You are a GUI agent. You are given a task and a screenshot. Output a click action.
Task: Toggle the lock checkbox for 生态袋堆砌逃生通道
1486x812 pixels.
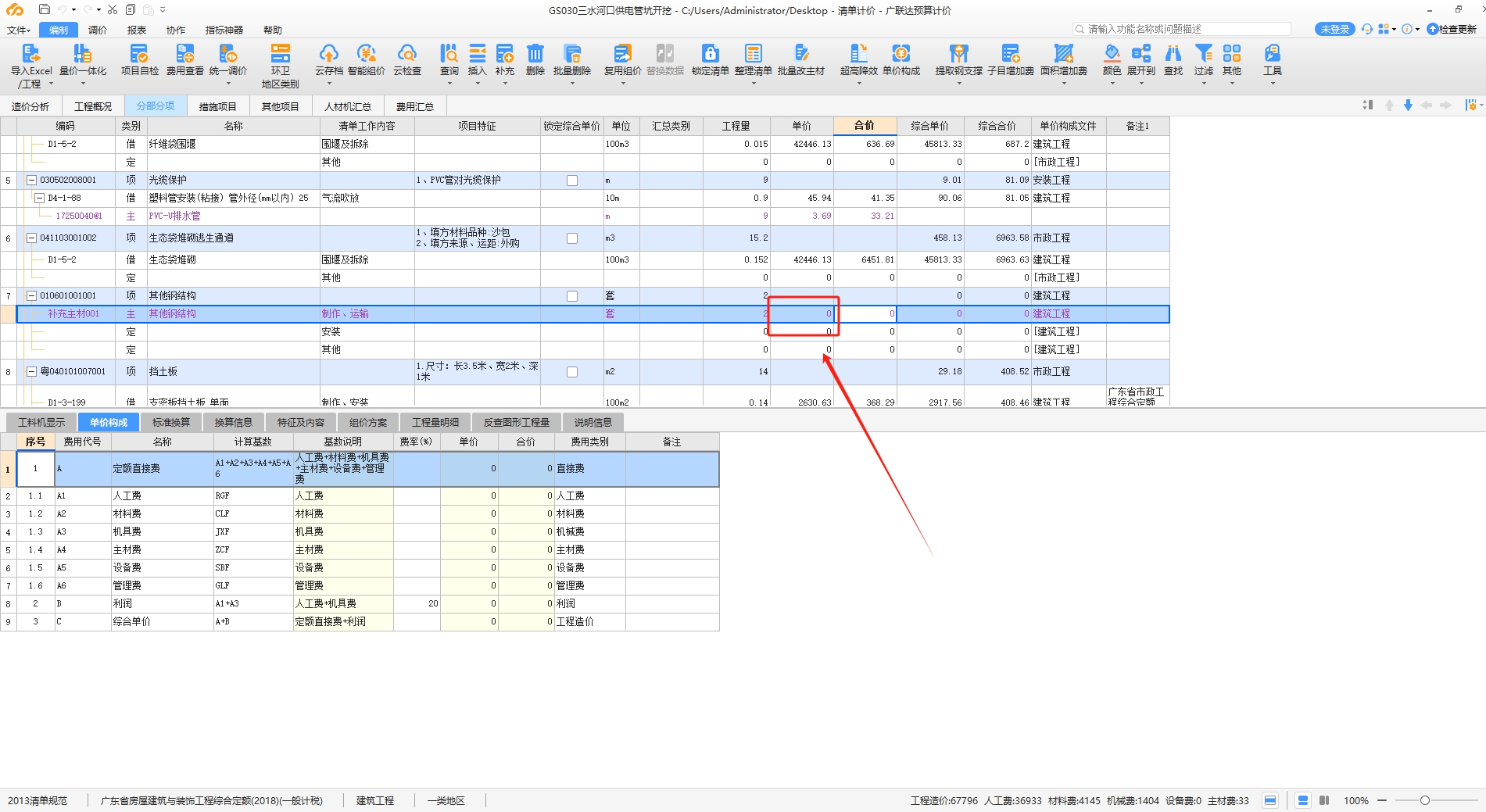[x=571, y=238]
